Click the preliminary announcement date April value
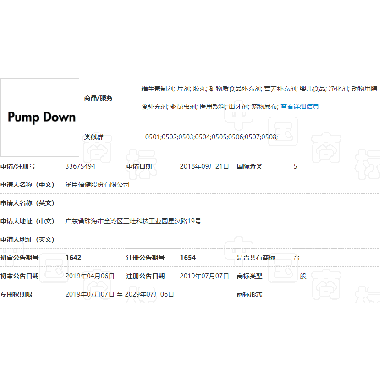 pyautogui.click(x=90, y=276)
